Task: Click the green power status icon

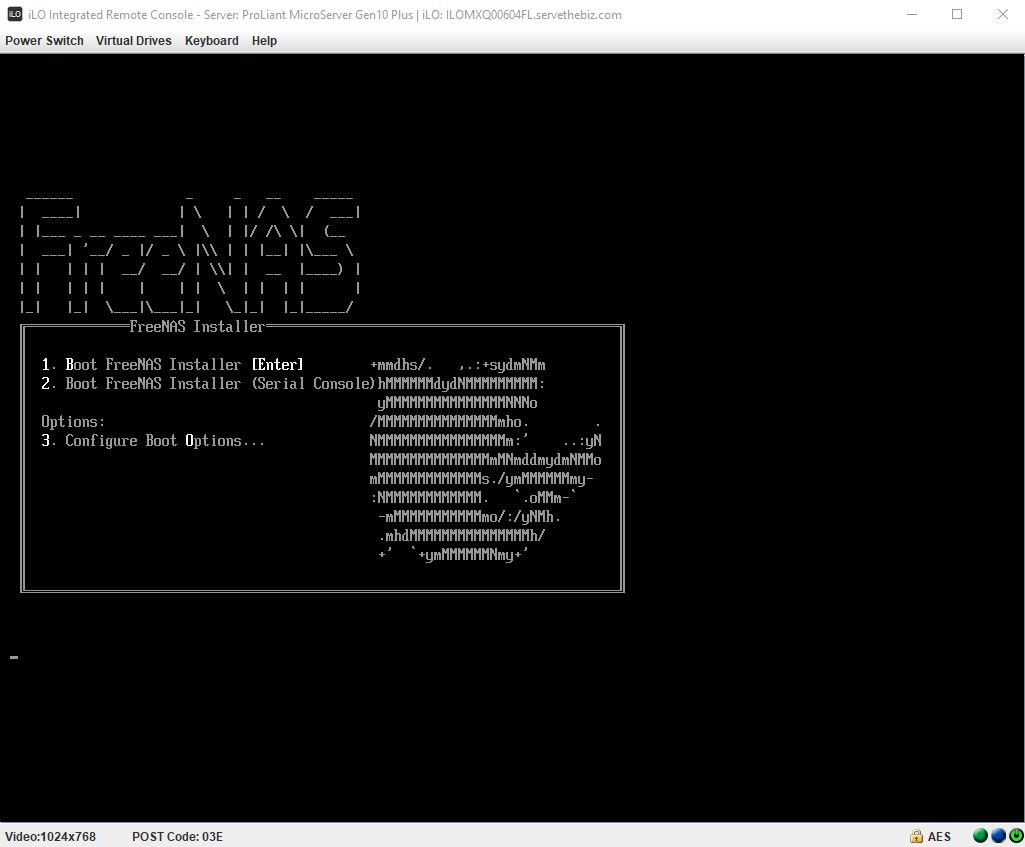Action: (x=1016, y=836)
